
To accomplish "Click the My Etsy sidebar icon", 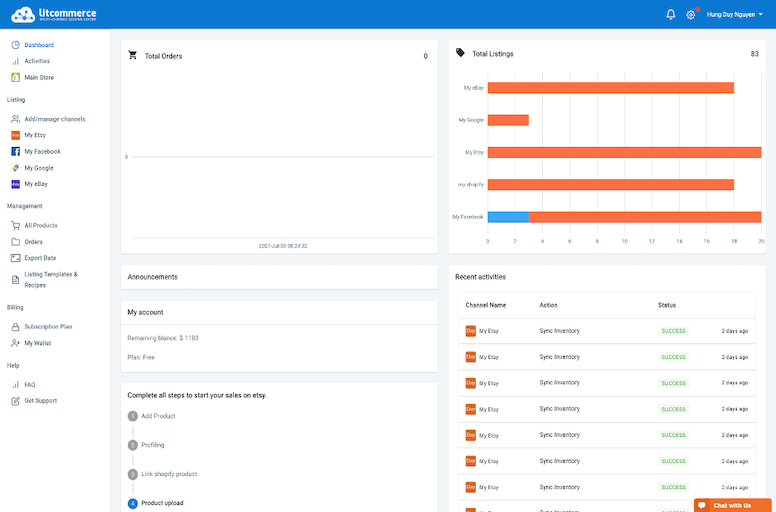I will click(15, 135).
